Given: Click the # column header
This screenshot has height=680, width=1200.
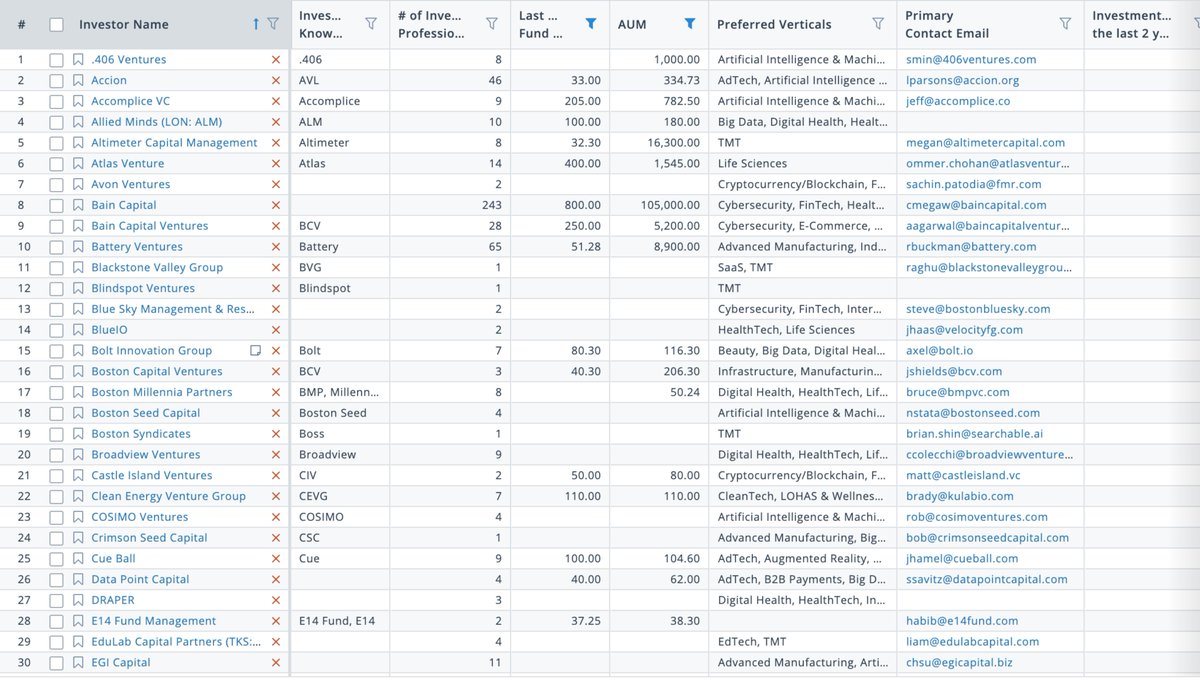Looking at the screenshot, I should [x=20, y=24].
